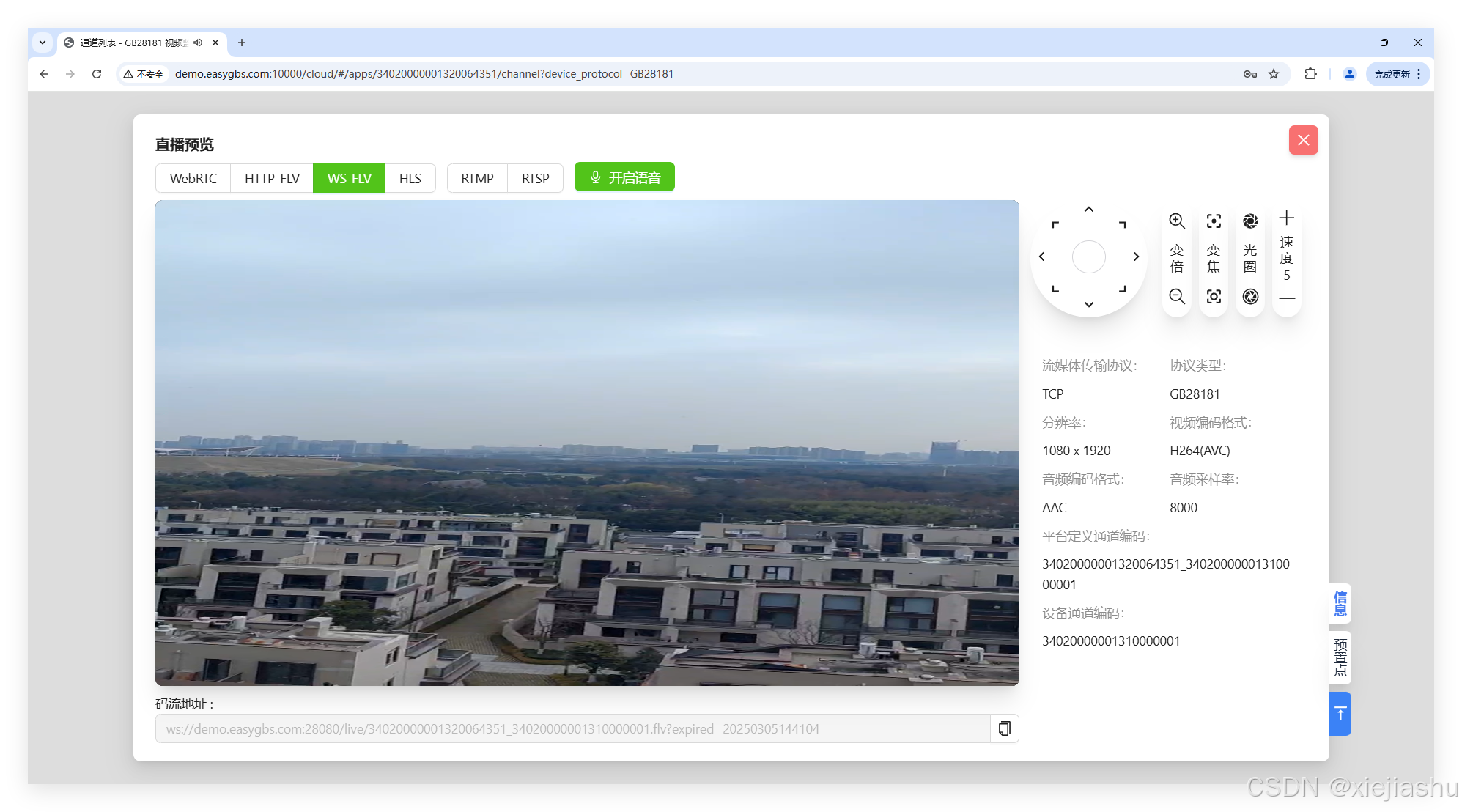Open the browser tab search dropdown

pos(43,43)
